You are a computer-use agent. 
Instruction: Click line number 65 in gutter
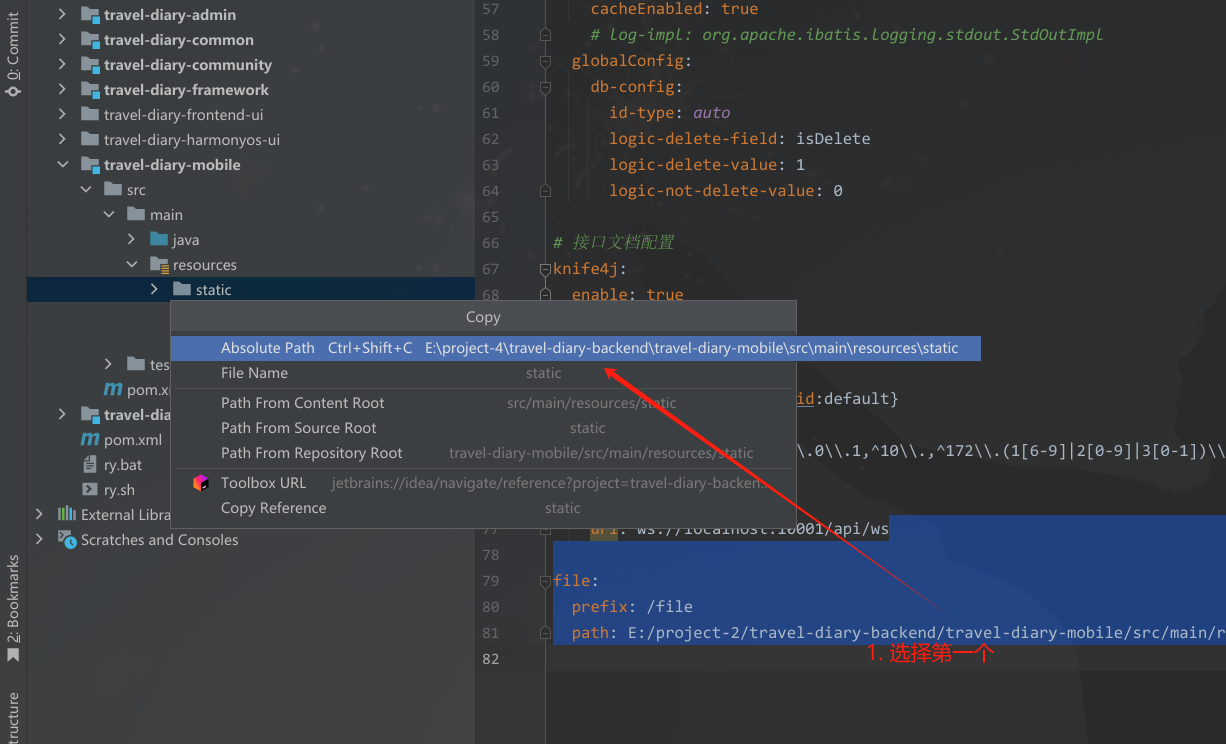pos(490,217)
